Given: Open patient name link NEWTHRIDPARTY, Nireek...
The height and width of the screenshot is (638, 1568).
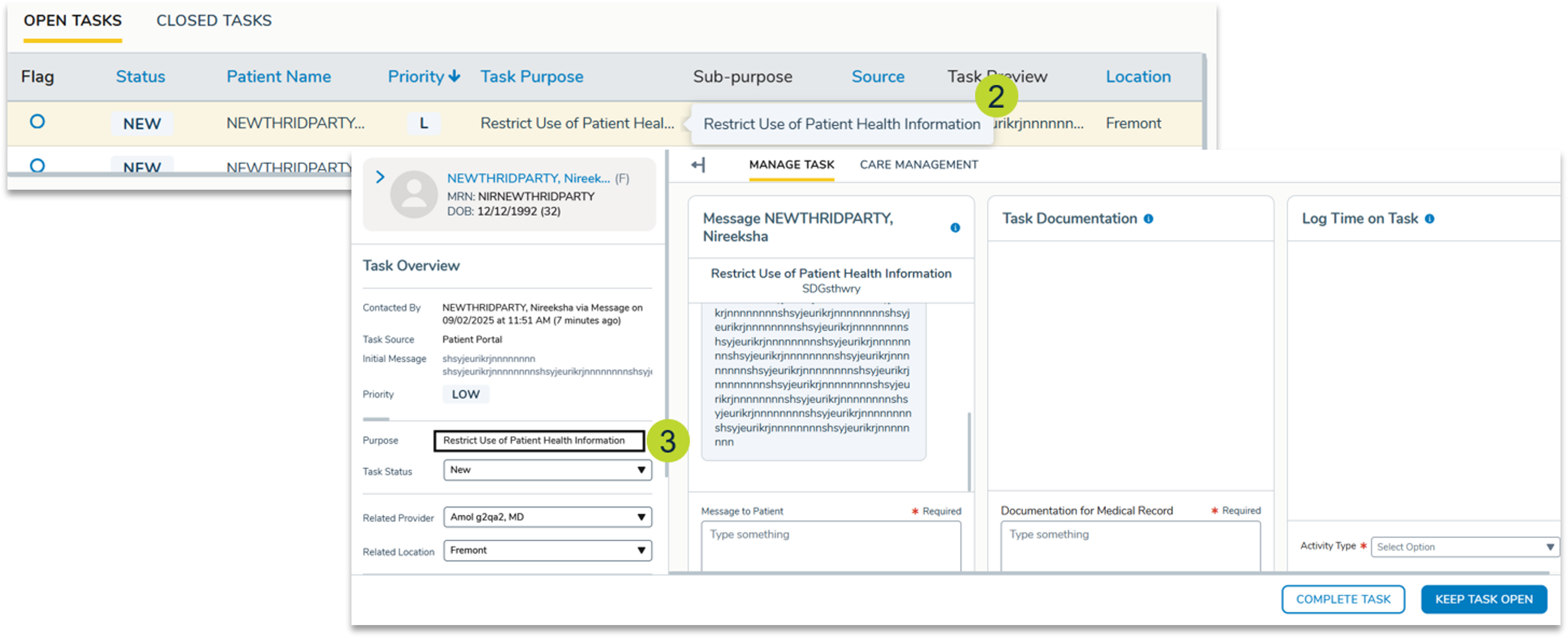Looking at the screenshot, I should coord(528,178).
